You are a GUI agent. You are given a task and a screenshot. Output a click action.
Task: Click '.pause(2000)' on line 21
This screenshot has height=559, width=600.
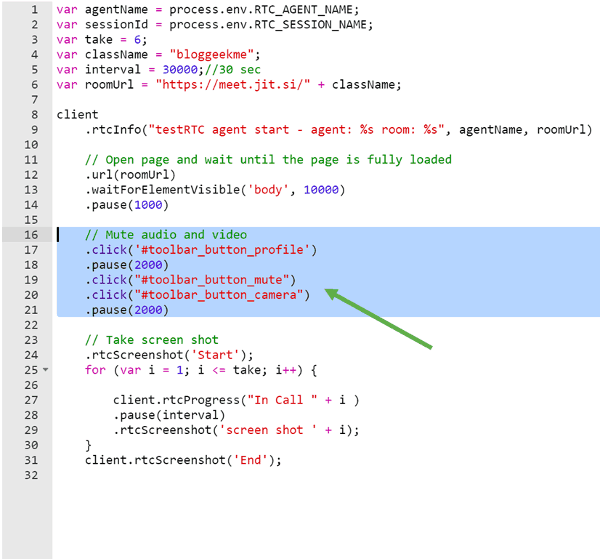pos(127,310)
